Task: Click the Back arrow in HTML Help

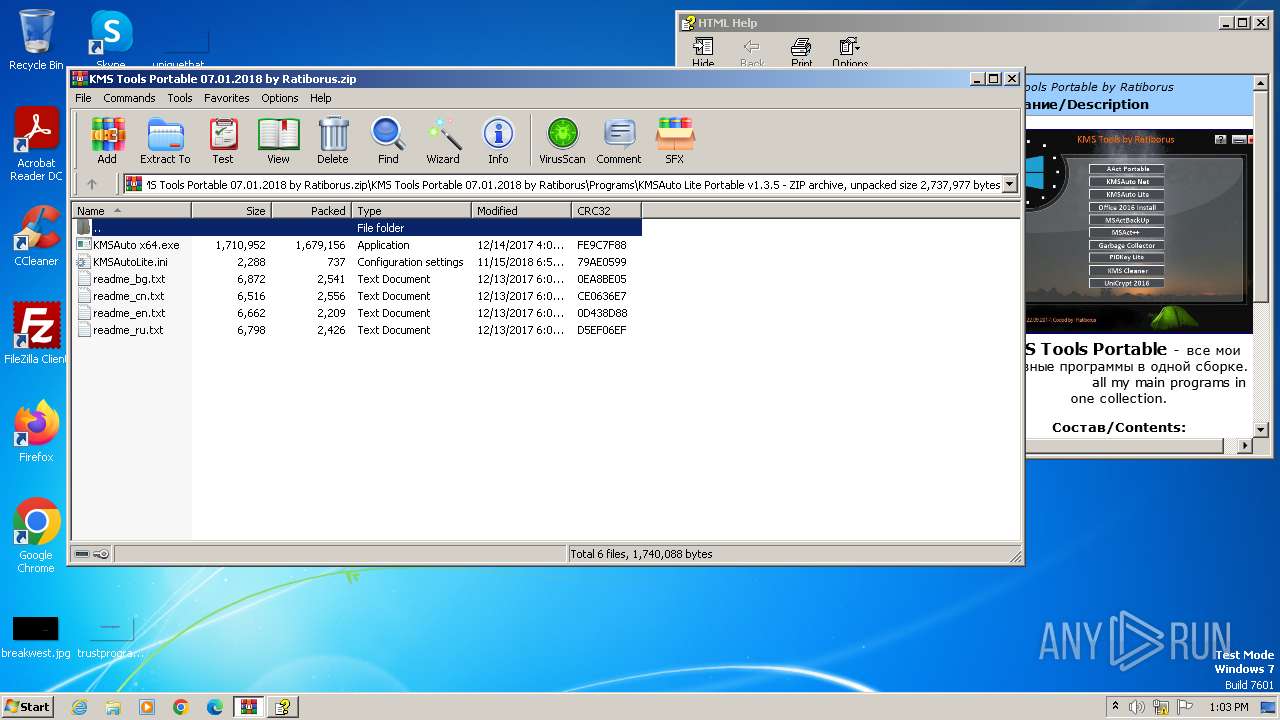Action: coord(752,53)
